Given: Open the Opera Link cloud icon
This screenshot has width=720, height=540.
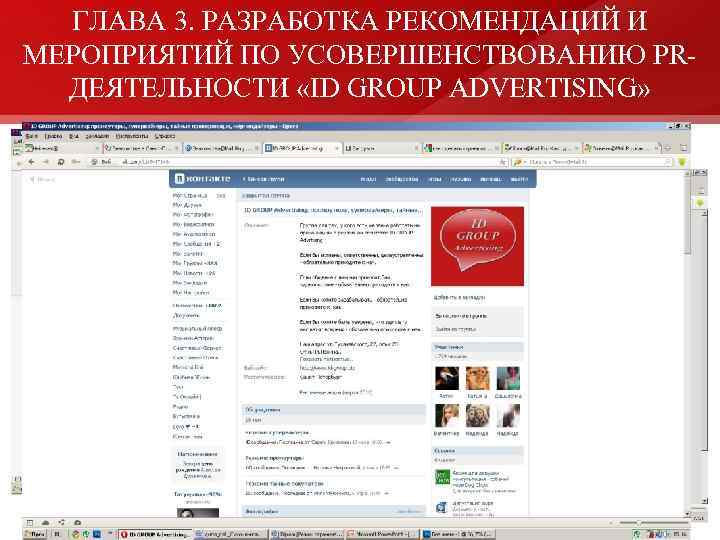Looking at the screenshot, I should point(45,523).
